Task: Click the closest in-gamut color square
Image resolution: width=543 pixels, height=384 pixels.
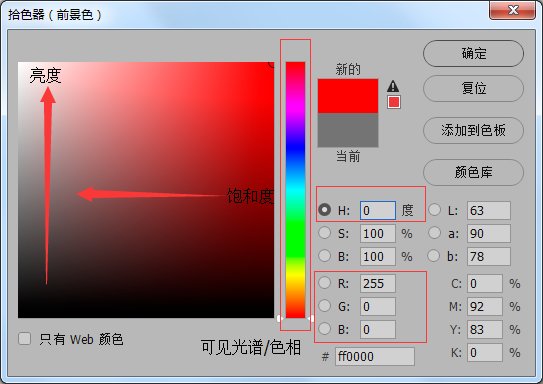Action: pos(394,102)
